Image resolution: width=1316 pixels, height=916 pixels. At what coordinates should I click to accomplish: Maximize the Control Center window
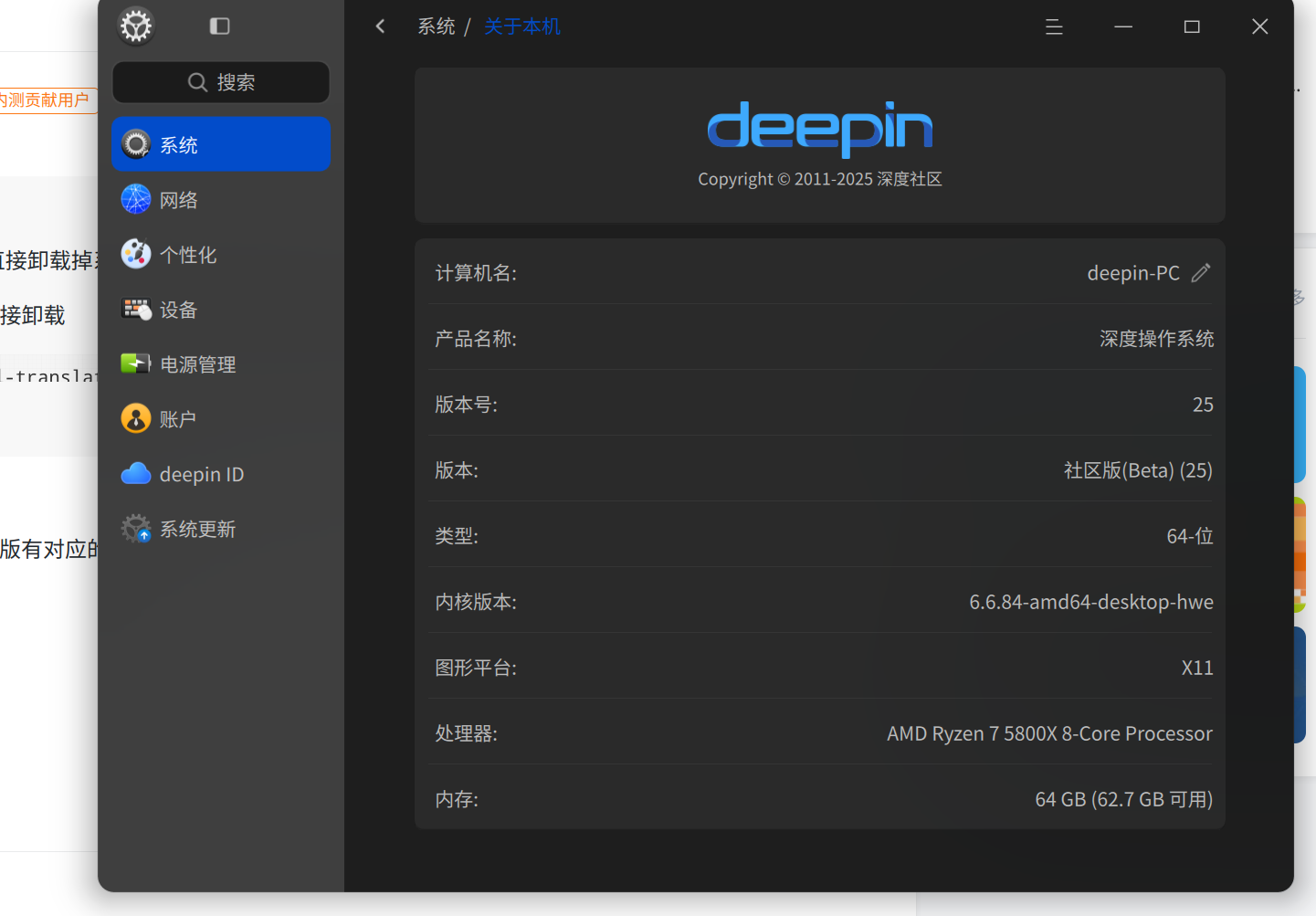(1192, 26)
